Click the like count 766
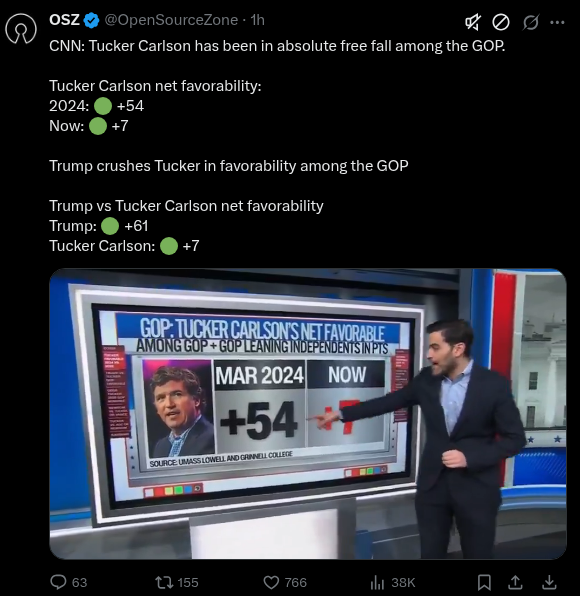The image size is (580, 596). pos(295,582)
